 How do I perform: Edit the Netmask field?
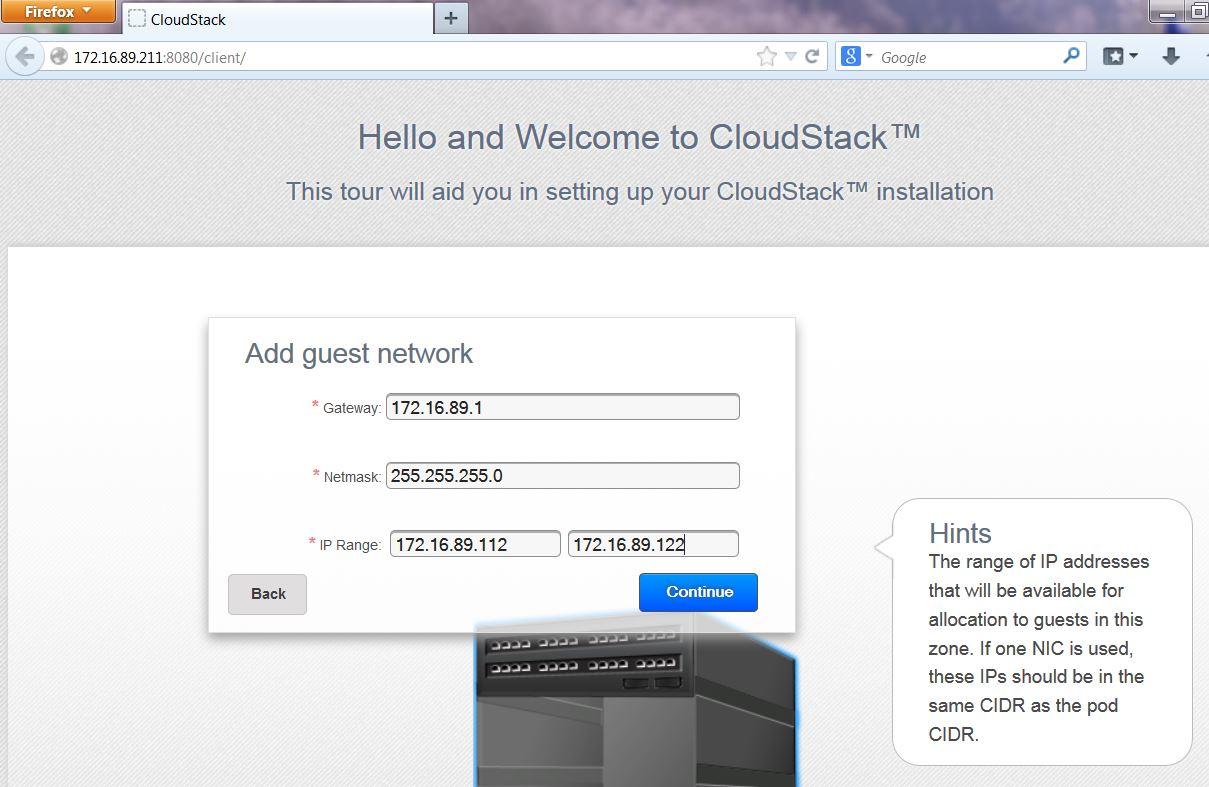[563, 476]
